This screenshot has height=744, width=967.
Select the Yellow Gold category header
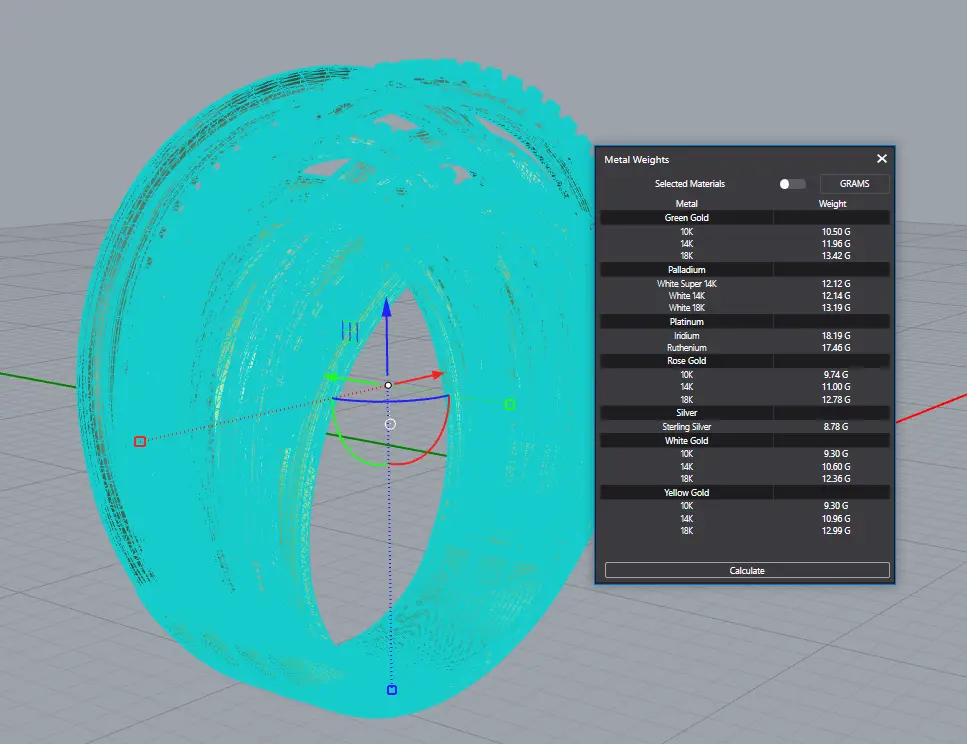(686, 492)
